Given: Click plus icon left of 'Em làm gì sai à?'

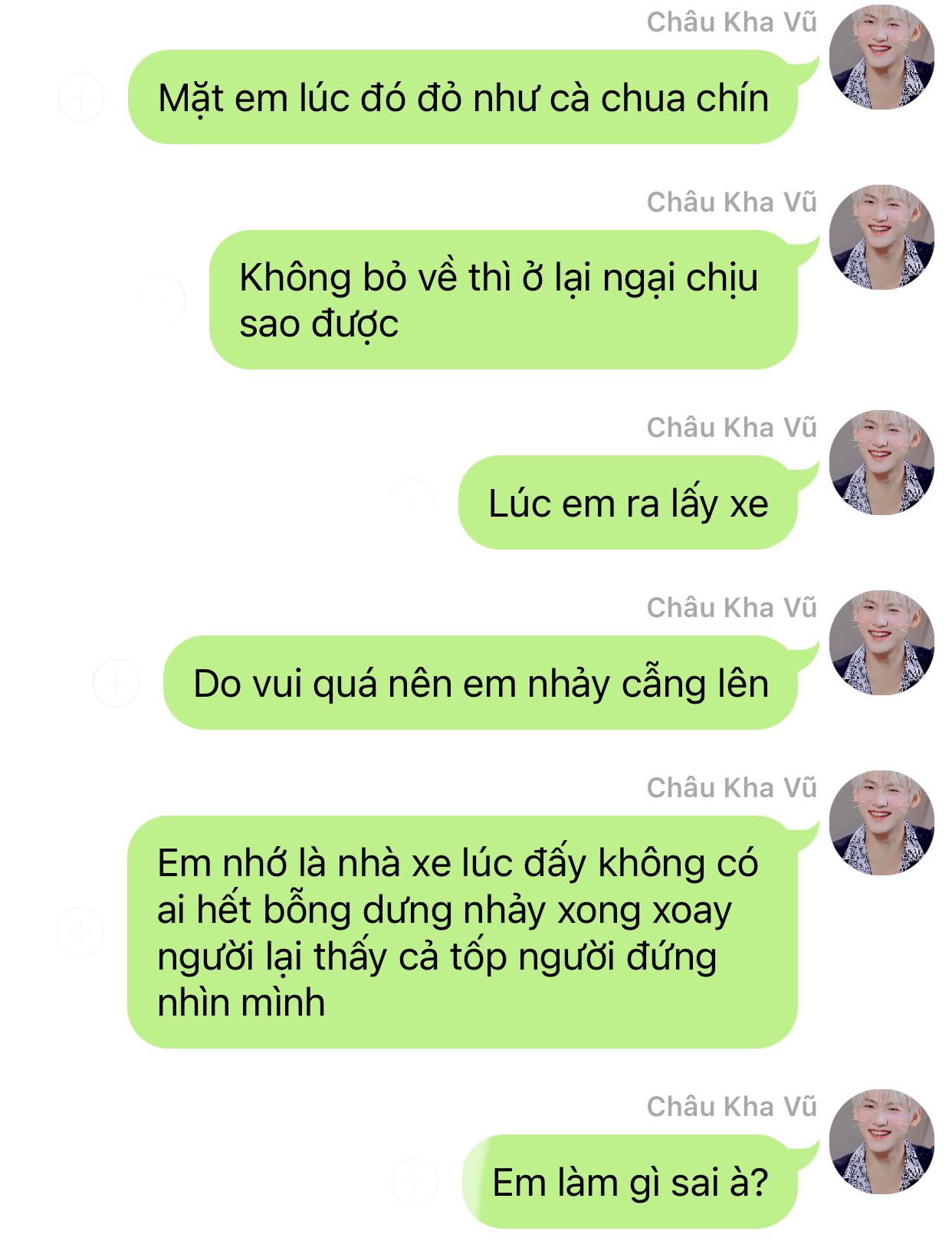Looking at the screenshot, I should point(415,1181).
